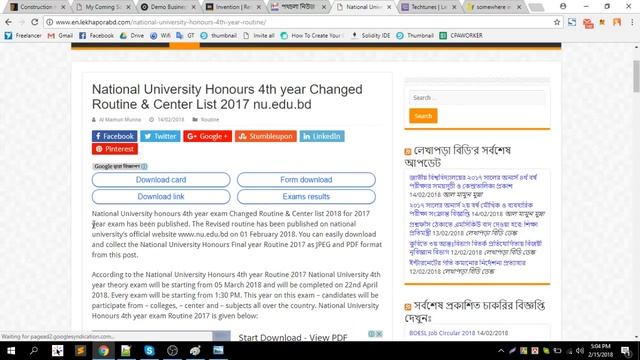The width and height of the screenshot is (640, 360).
Task: Open the Freelancer bookmark
Action: point(23,36)
